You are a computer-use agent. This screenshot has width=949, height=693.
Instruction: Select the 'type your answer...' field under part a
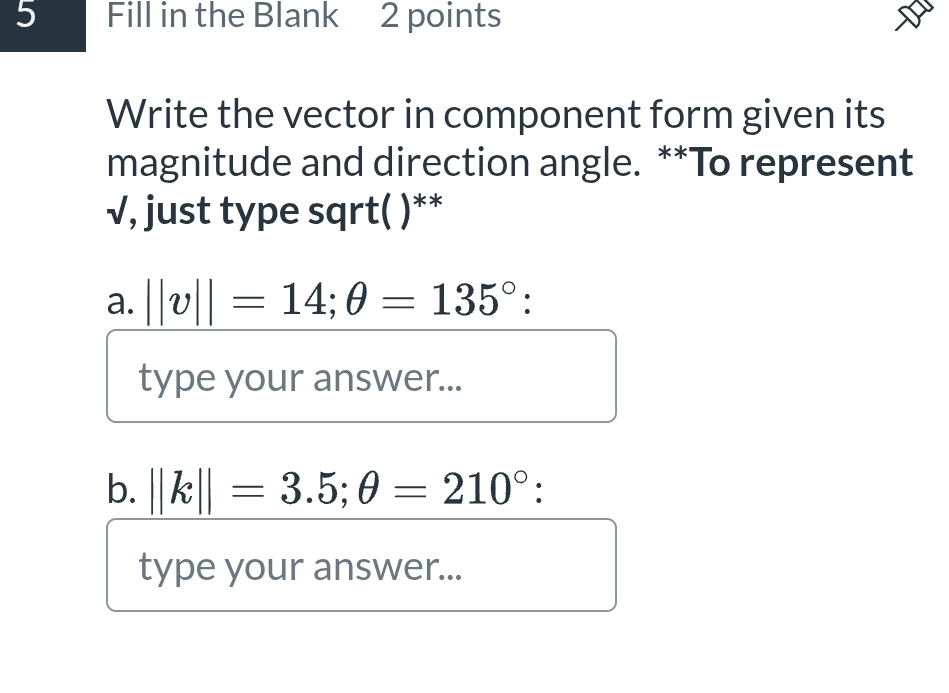(x=361, y=375)
